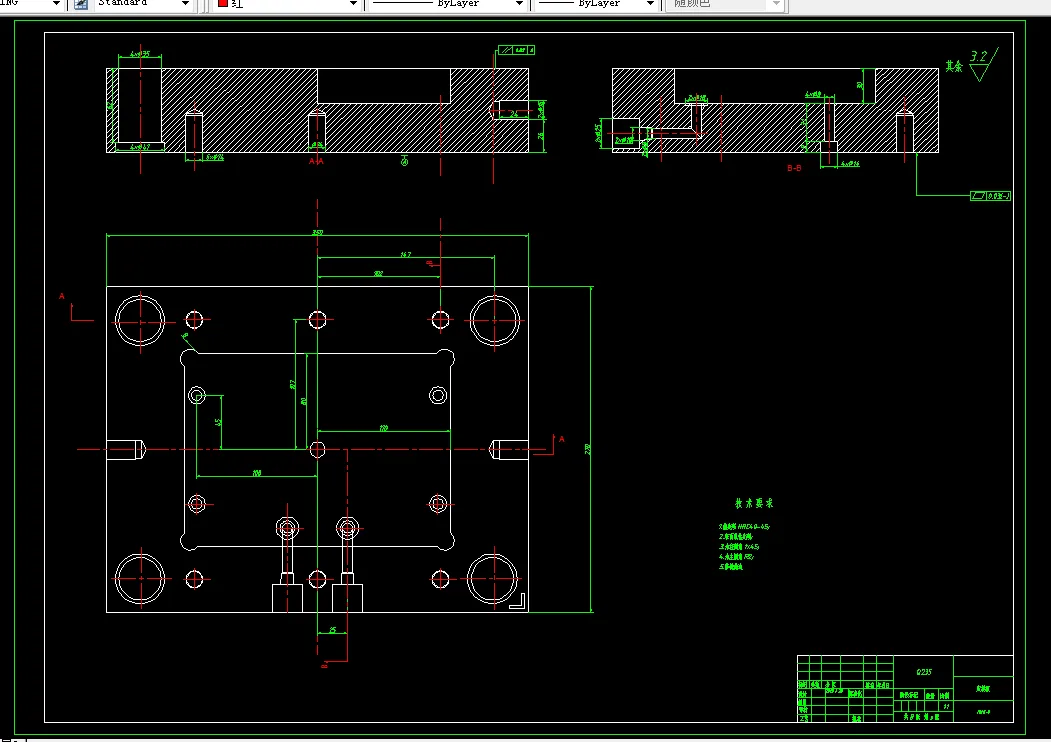Expand the leftmost dropdown ending in "ING"
Screen dimensions: 1051x742
pyautogui.click(x=32, y=4)
